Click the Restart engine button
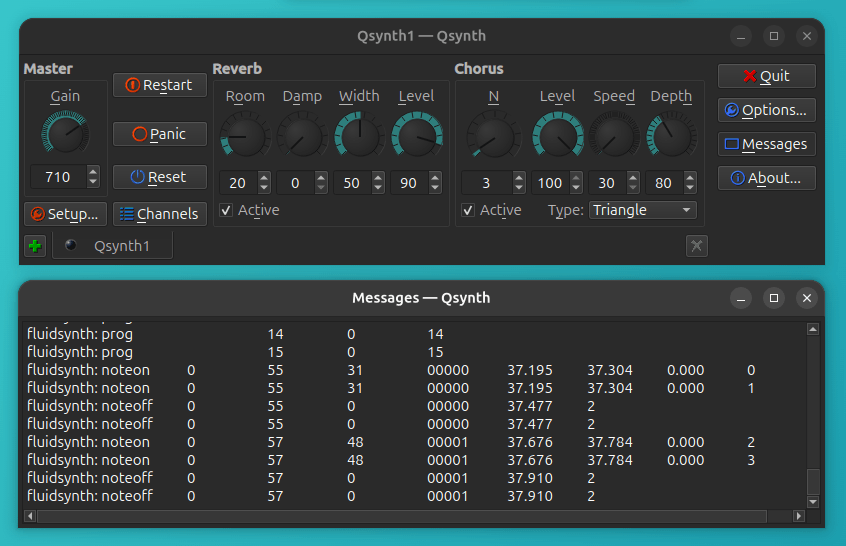This screenshot has height=546, width=846. pyautogui.click(x=160, y=85)
